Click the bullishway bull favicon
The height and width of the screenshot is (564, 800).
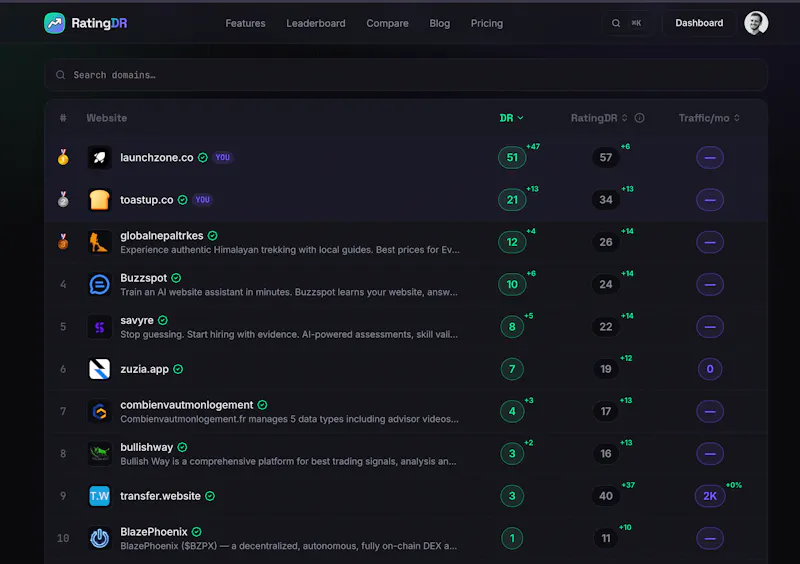coord(99,454)
